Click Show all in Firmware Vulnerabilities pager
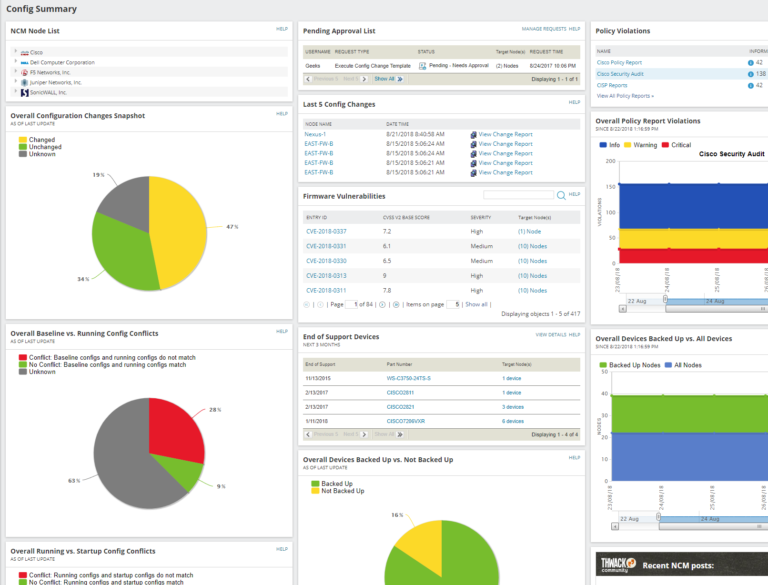768x585 pixels. [476, 304]
